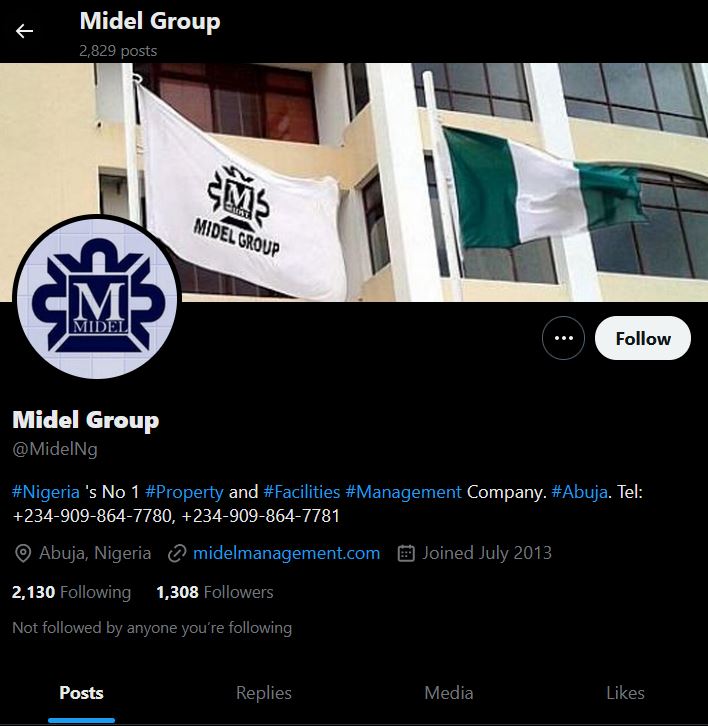708x726 pixels.
Task: Open the Midel profile picture
Action: 97,297
